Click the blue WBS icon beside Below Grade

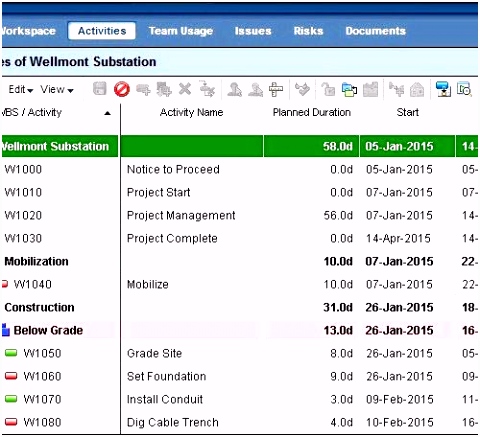6,330
